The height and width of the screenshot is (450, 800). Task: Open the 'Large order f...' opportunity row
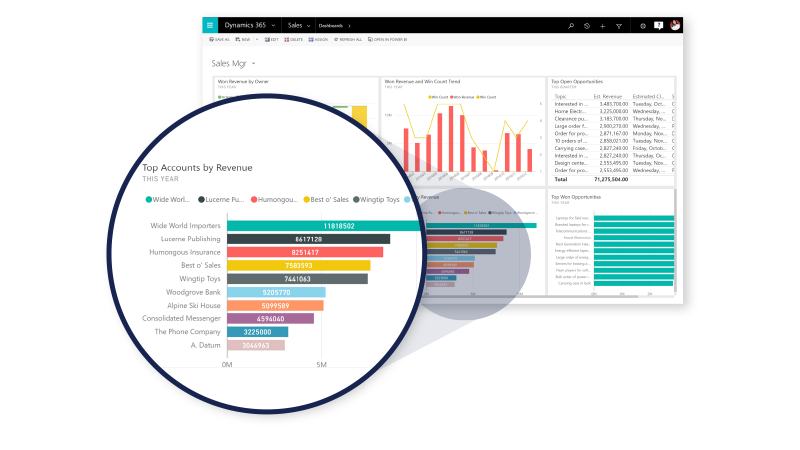(614, 126)
